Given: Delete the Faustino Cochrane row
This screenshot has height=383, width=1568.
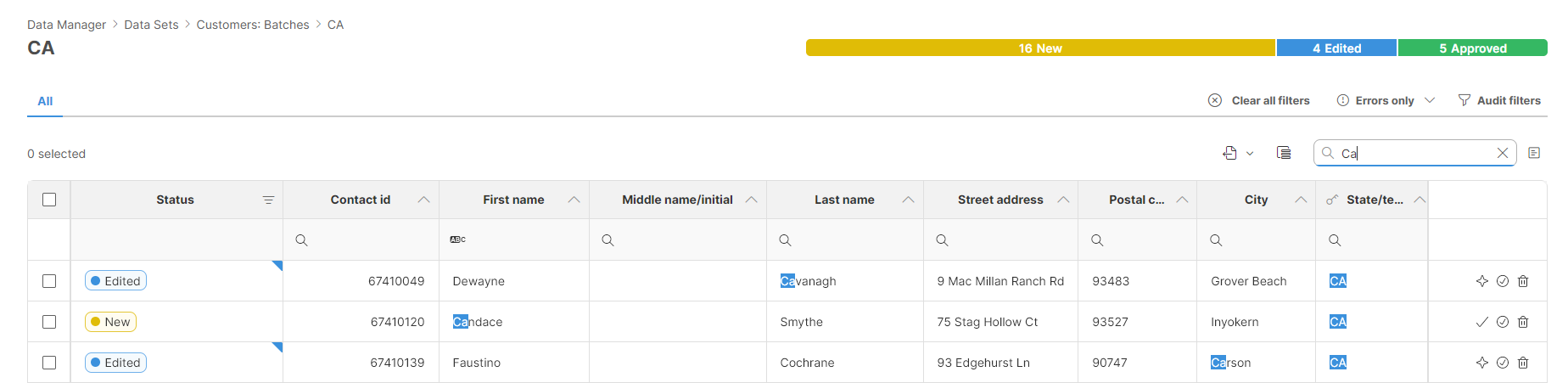Looking at the screenshot, I should pos(1523,363).
